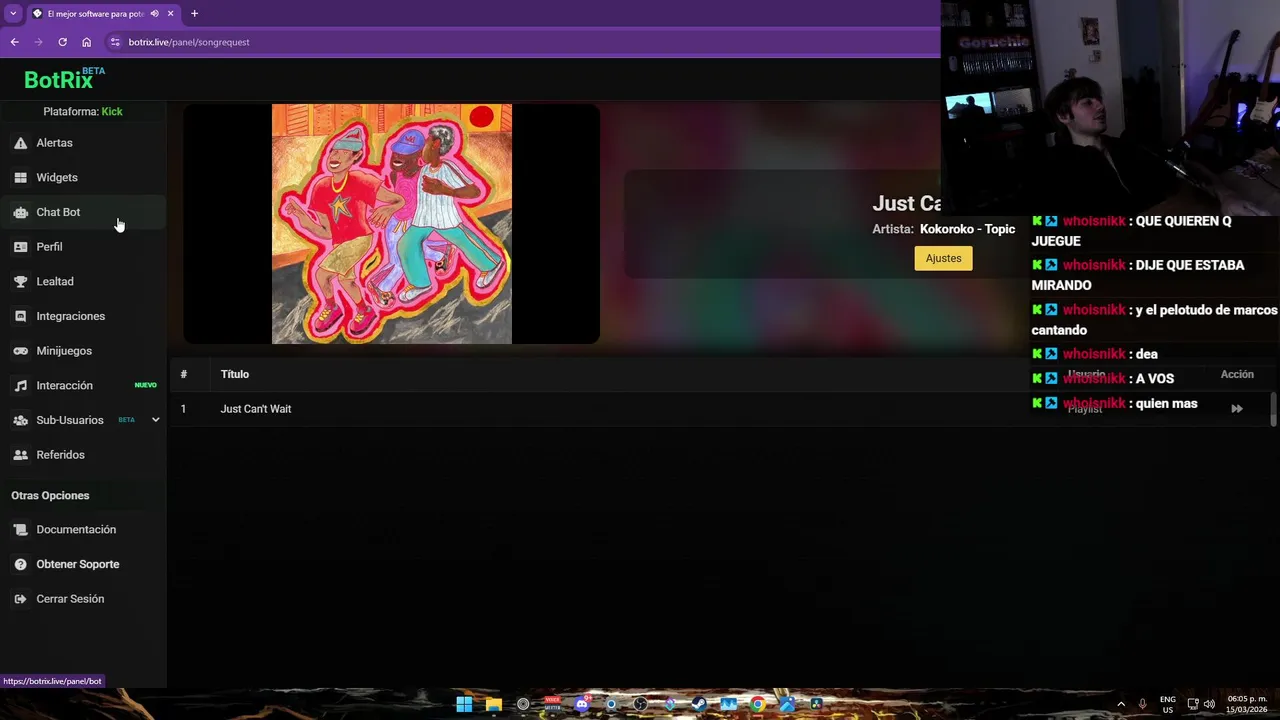
Task: Open Documentación link
Action: pos(84,530)
